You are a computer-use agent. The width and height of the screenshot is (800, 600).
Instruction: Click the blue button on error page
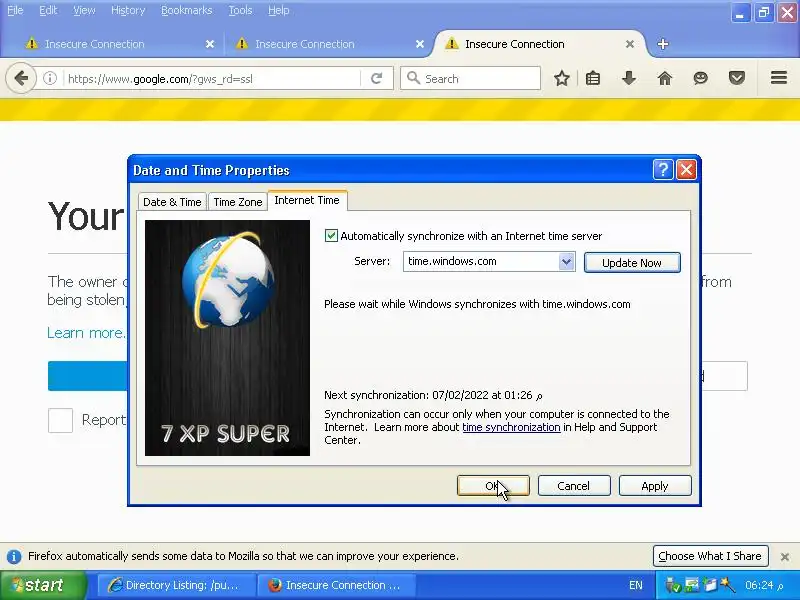tap(88, 376)
